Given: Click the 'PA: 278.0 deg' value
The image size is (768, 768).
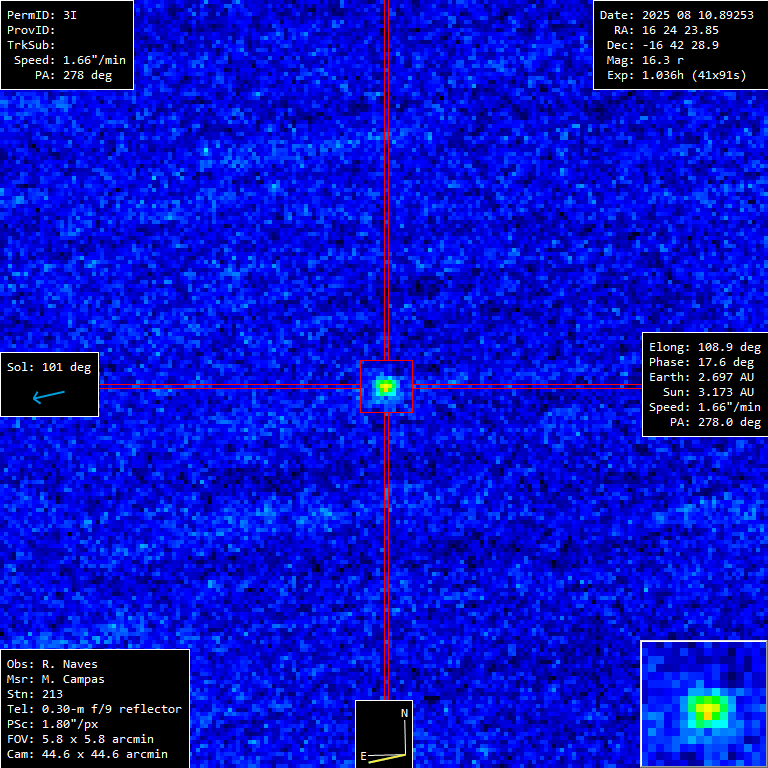Looking at the screenshot, I should 716,422.
